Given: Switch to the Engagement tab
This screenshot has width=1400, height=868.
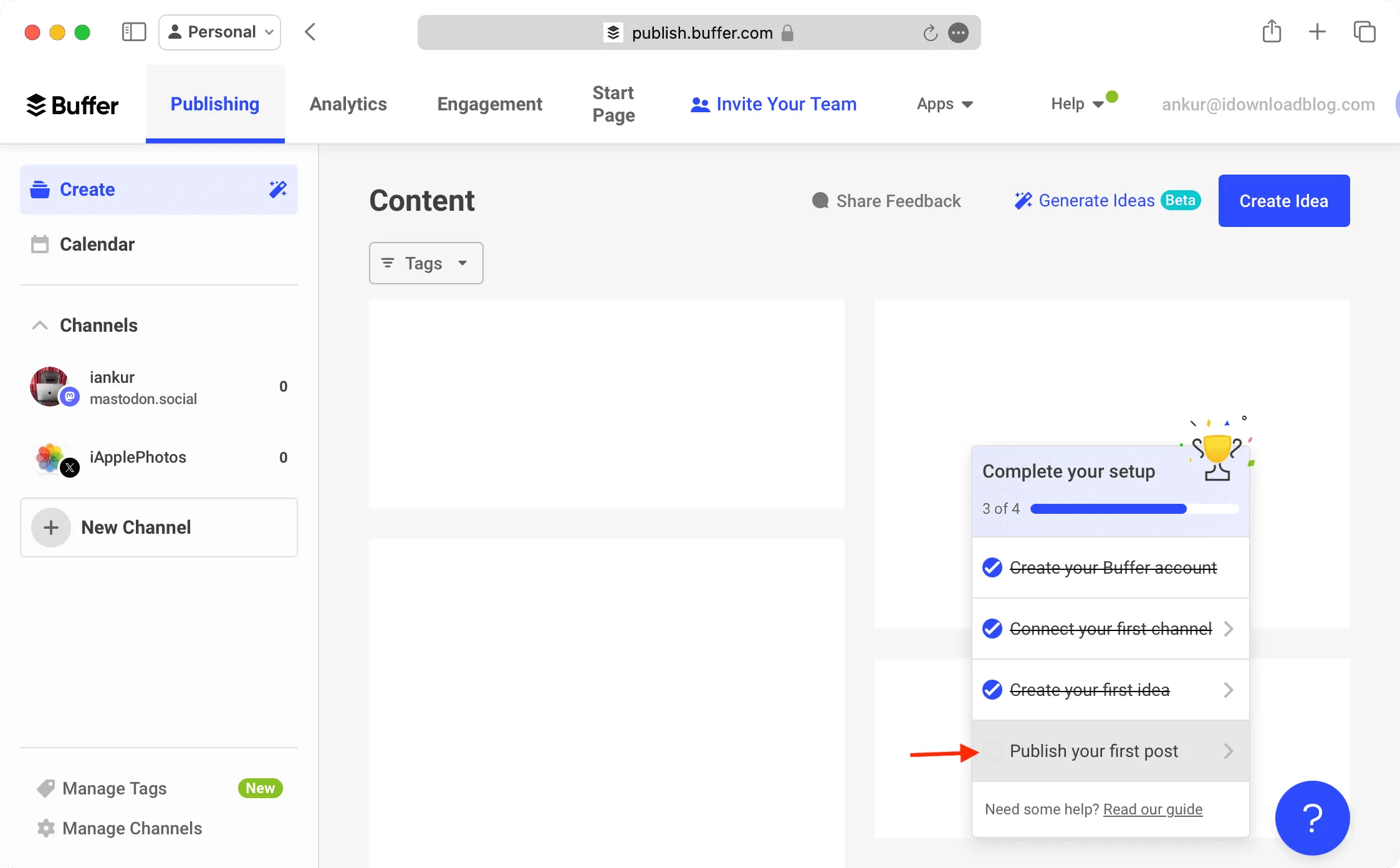Looking at the screenshot, I should pyautogui.click(x=490, y=103).
